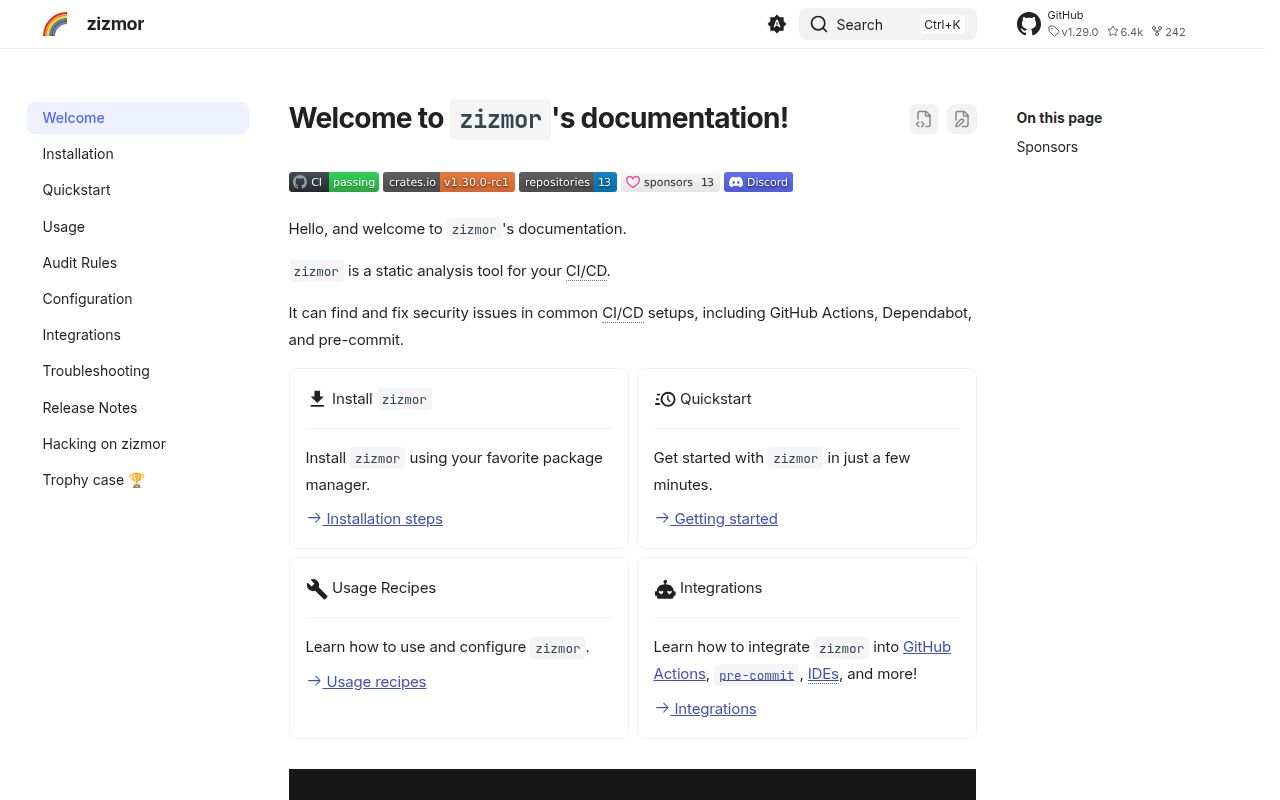Click the view source icon button
Image resolution: width=1280 pixels, height=800 pixels.
click(x=924, y=119)
